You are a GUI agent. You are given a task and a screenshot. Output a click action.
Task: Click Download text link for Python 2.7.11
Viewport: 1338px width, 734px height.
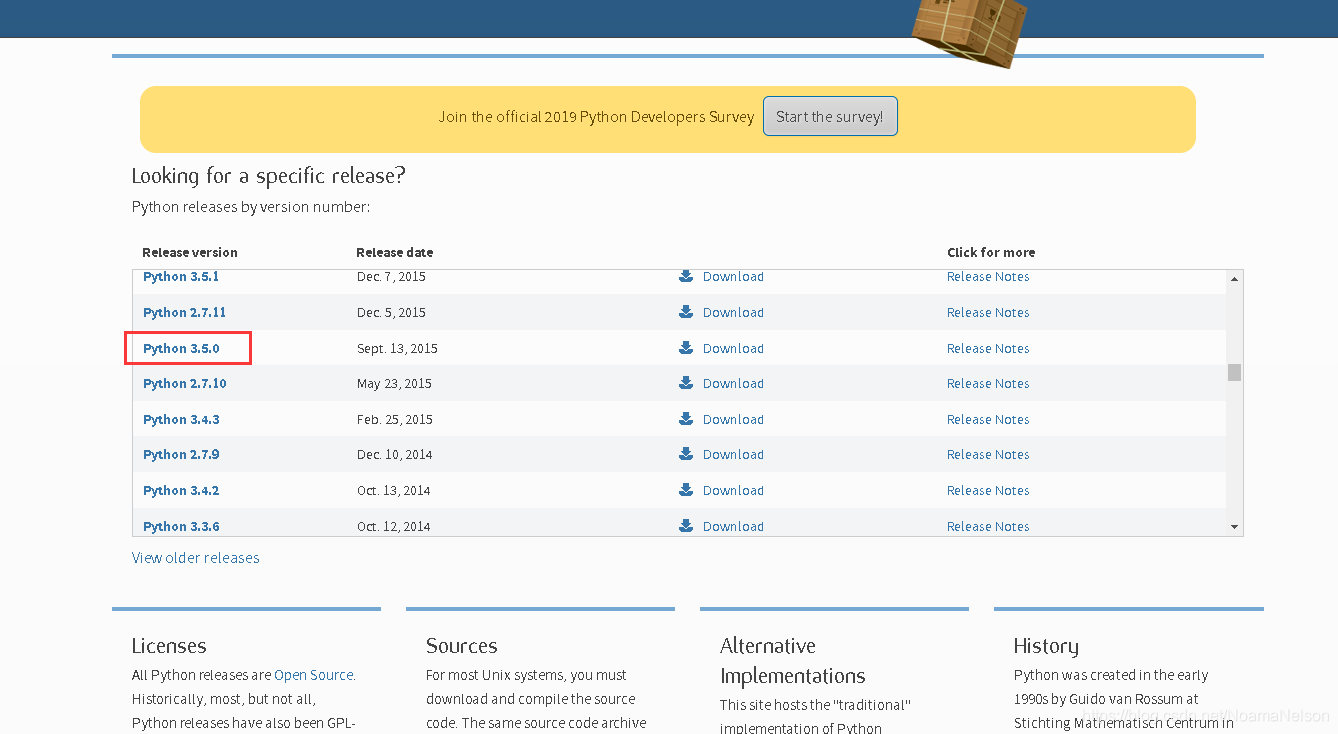tap(733, 312)
